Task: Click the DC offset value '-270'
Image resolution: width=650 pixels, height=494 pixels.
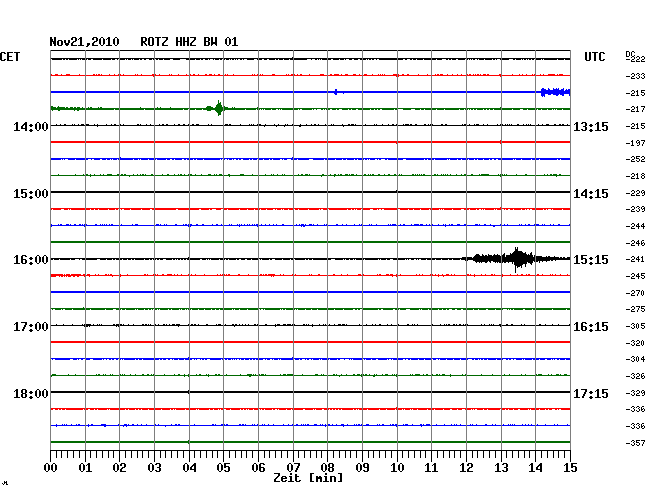Action: click(635, 293)
